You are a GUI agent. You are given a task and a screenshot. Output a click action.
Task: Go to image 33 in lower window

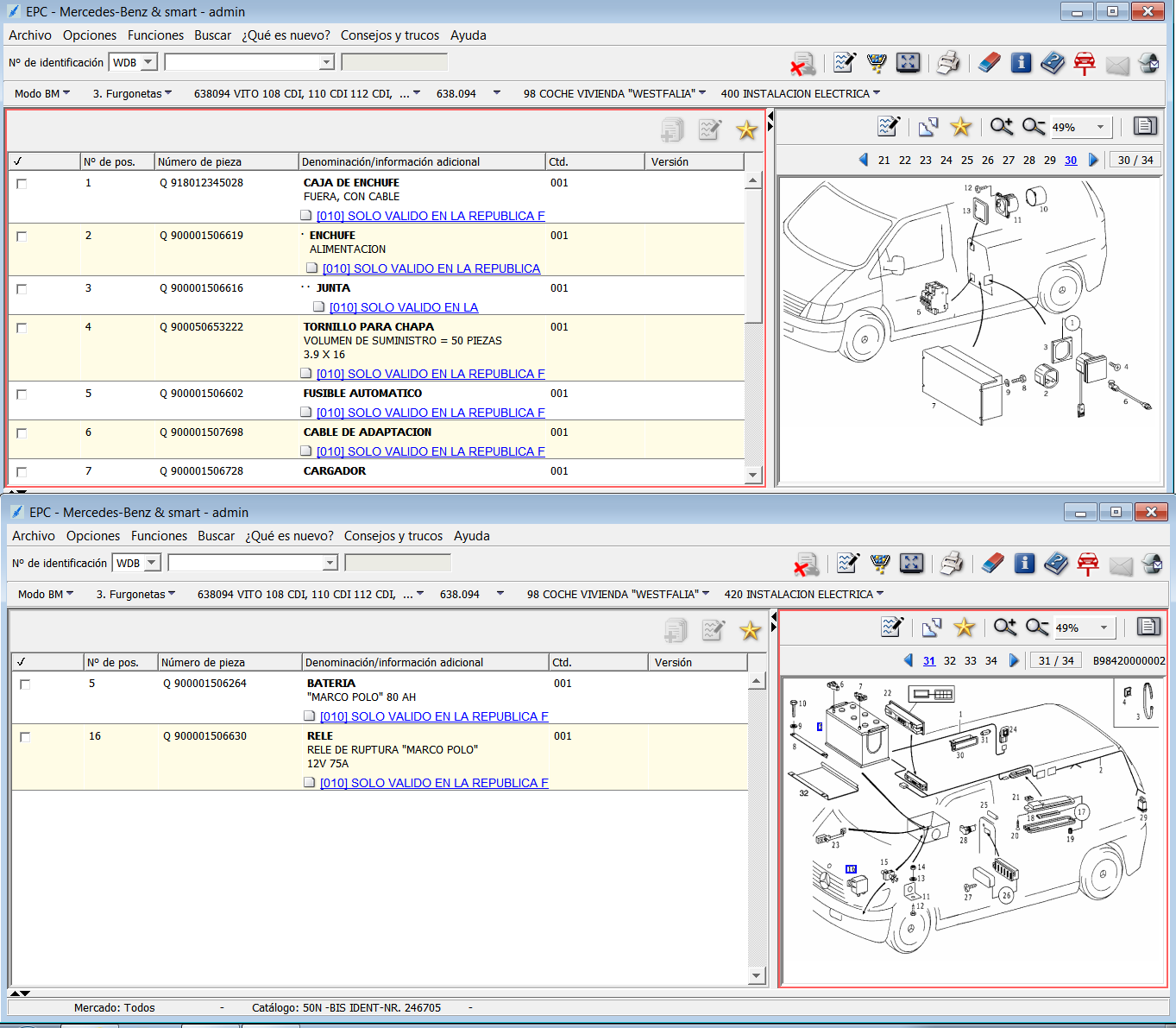click(x=971, y=660)
